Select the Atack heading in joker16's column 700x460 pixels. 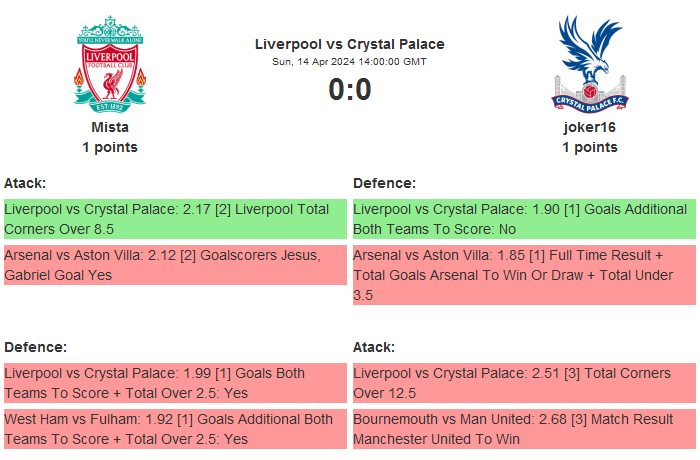374,347
